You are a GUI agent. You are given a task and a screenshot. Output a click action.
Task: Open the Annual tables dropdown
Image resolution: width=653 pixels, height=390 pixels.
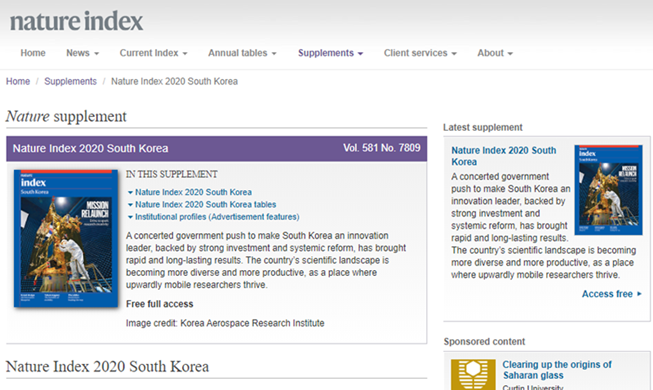click(242, 53)
